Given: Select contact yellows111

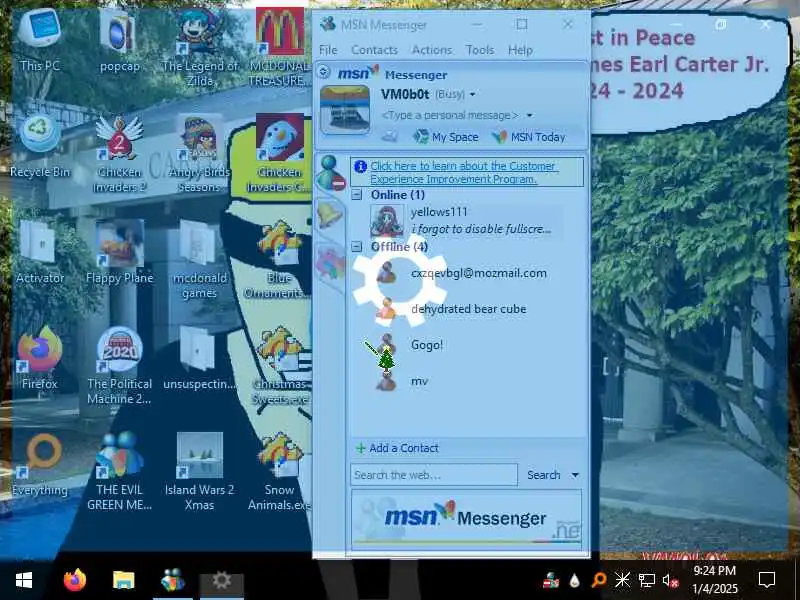Looking at the screenshot, I should [x=467, y=220].
